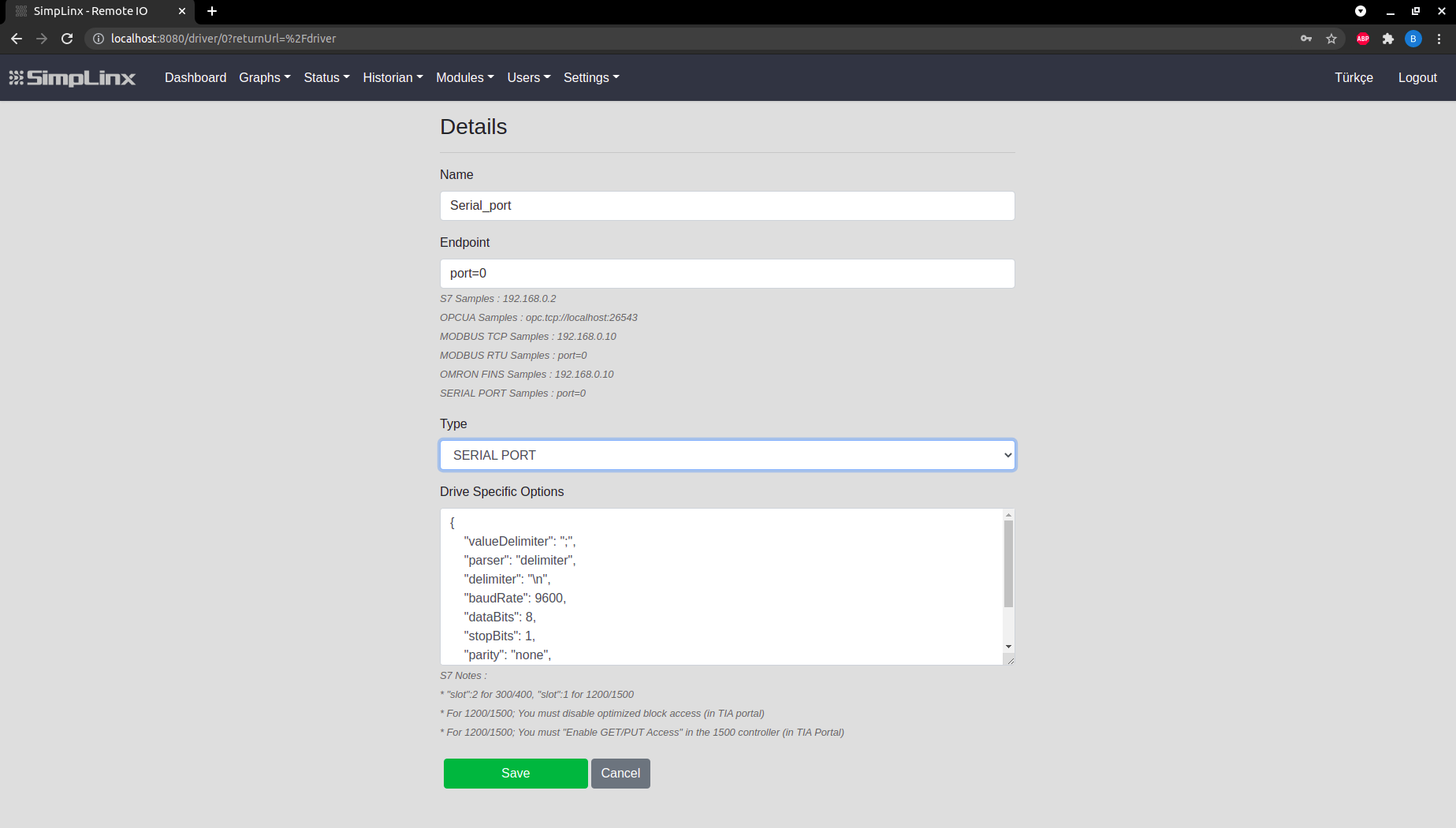Focus the Name input field
The height and width of the screenshot is (828, 1456).
click(x=727, y=206)
